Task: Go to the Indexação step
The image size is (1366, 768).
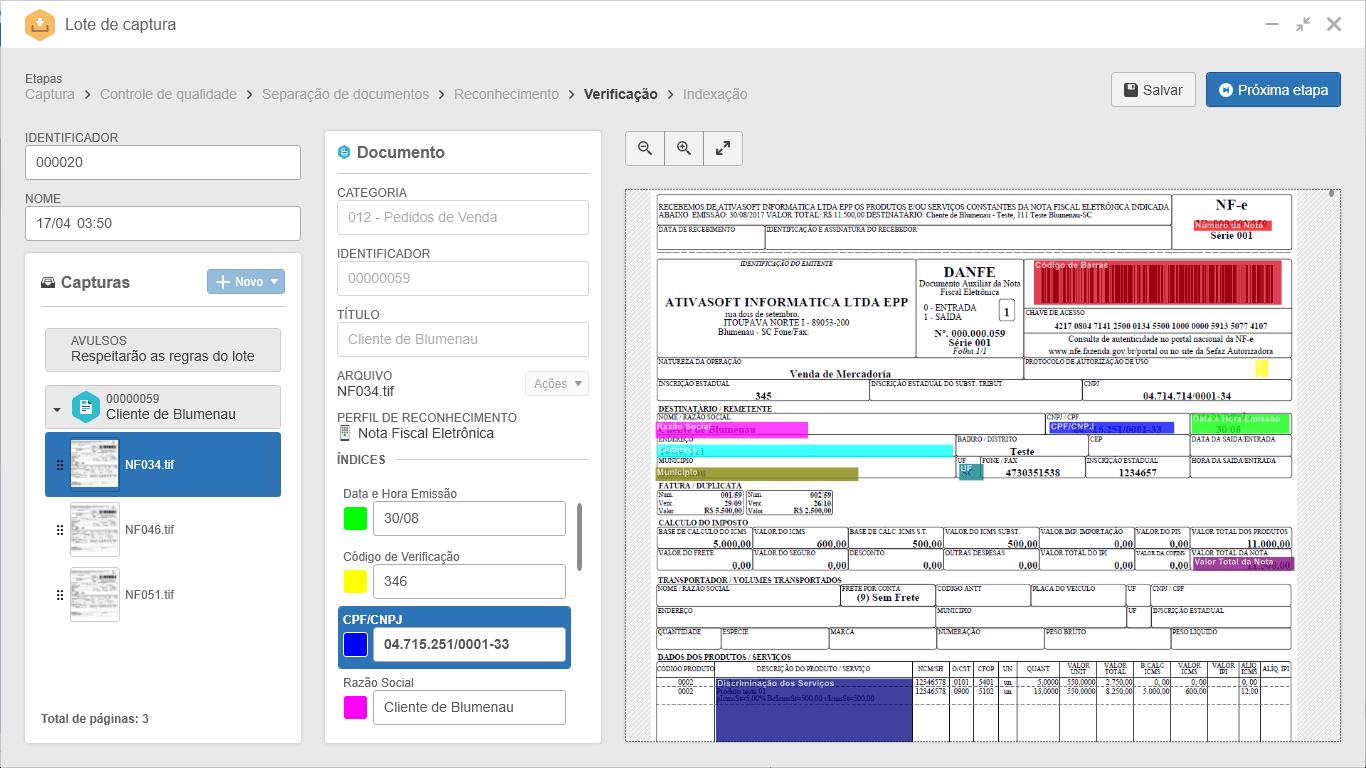Action: click(715, 94)
